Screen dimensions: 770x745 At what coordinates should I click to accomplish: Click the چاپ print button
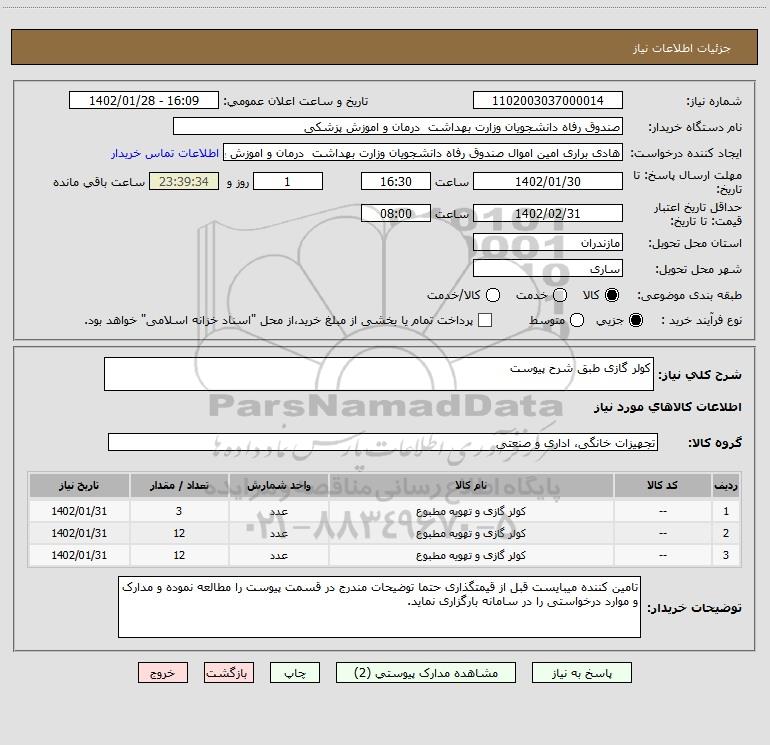[295, 673]
